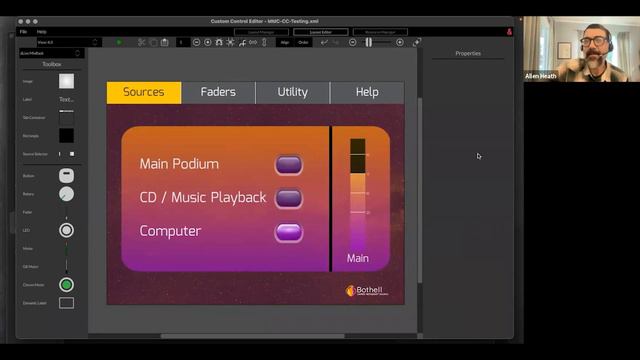Click the 'Computer' label text

(x=170, y=231)
